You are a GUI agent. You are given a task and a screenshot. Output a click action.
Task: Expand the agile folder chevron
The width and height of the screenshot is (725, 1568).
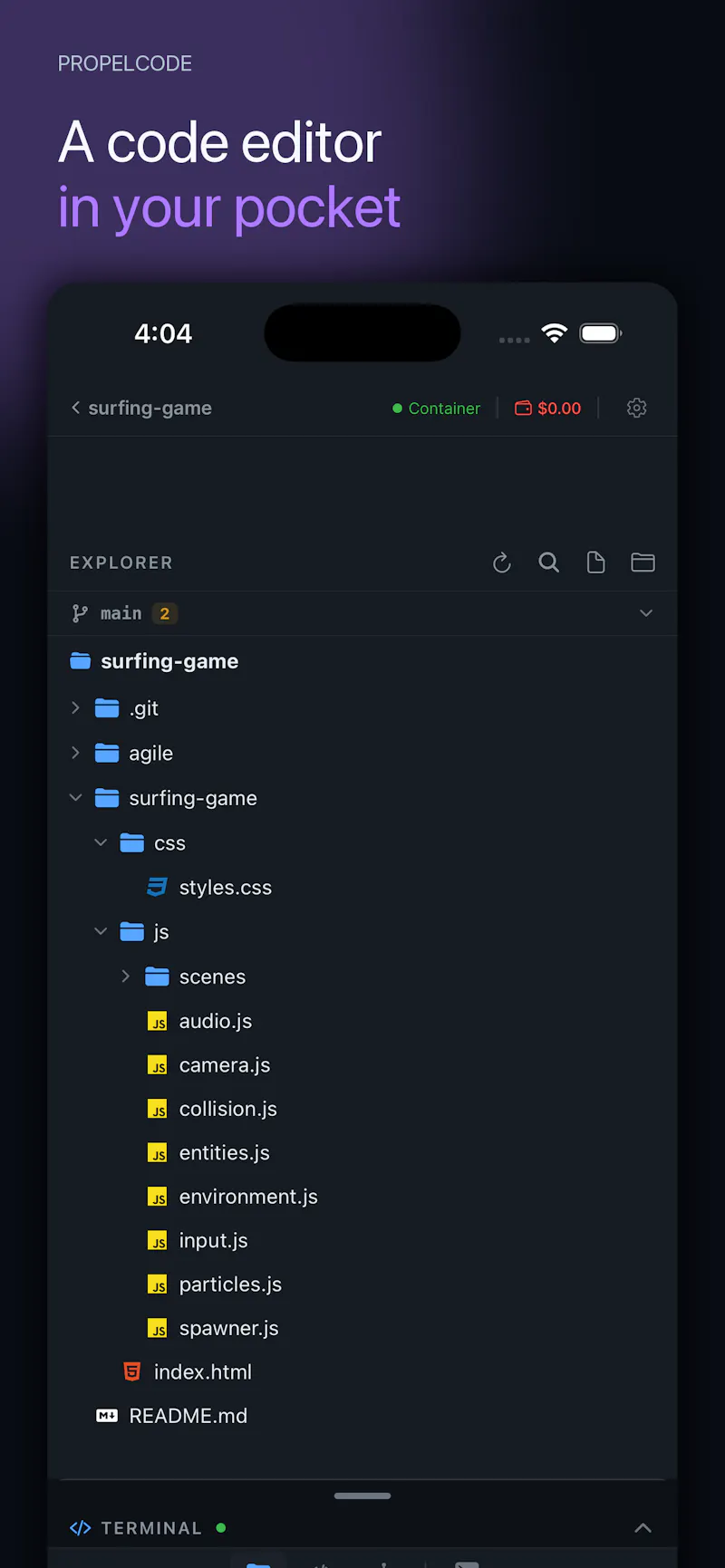point(75,753)
